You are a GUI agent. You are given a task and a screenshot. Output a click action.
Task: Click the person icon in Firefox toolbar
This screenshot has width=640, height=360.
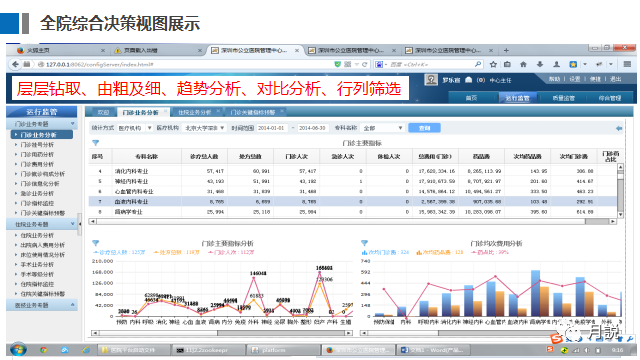(x=556, y=64)
